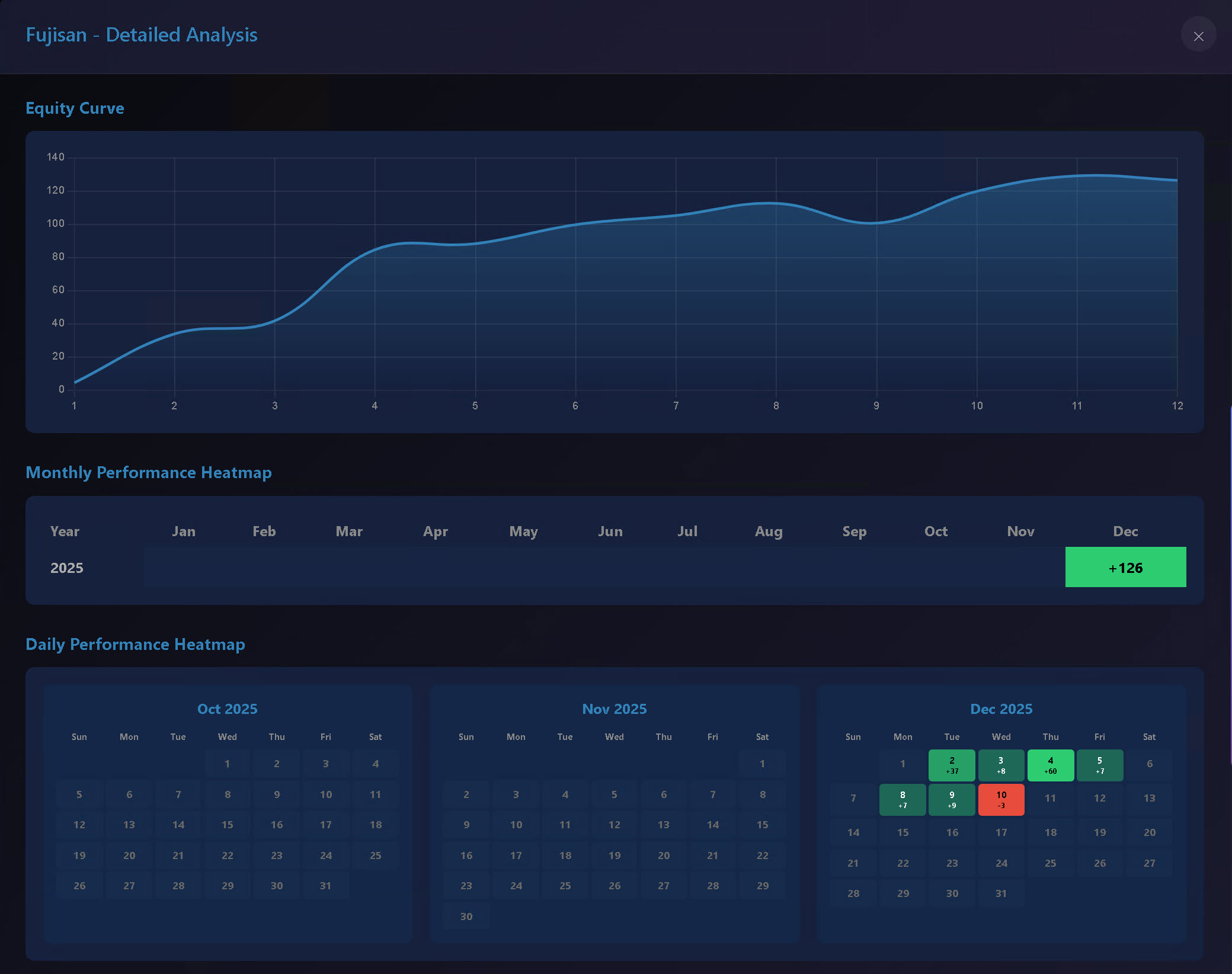The height and width of the screenshot is (974, 1232).
Task: Click red Dec 10 cell showing -3
Action: pyautogui.click(x=1001, y=799)
